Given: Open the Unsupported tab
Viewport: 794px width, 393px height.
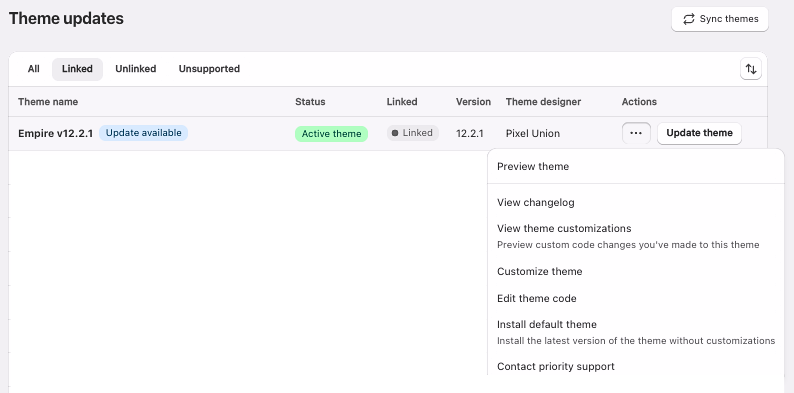Looking at the screenshot, I should tap(209, 69).
